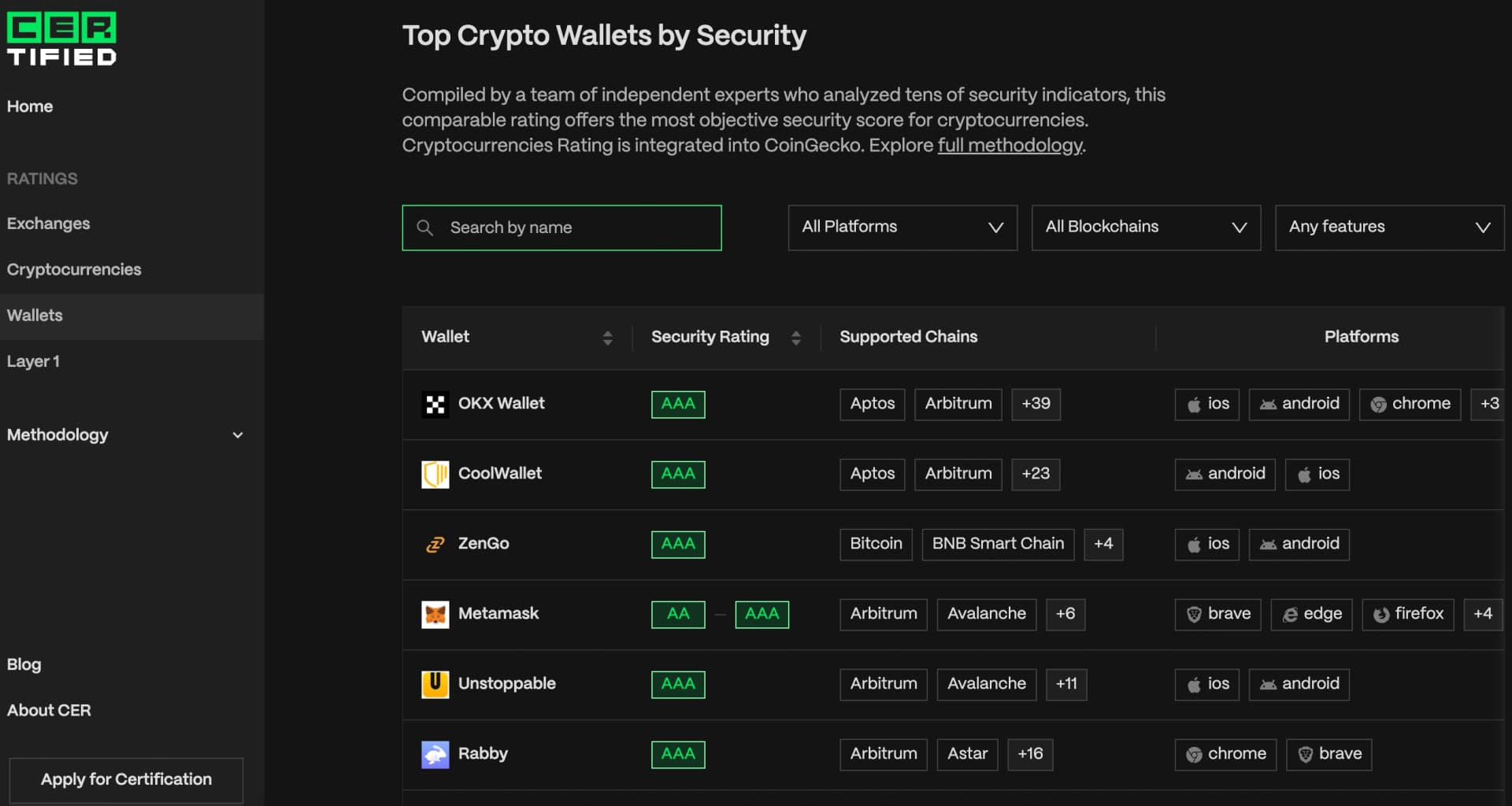Viewport: 1512px width, 806px height.
Task: Click the CERtified logo
Action: pos(61,39)
